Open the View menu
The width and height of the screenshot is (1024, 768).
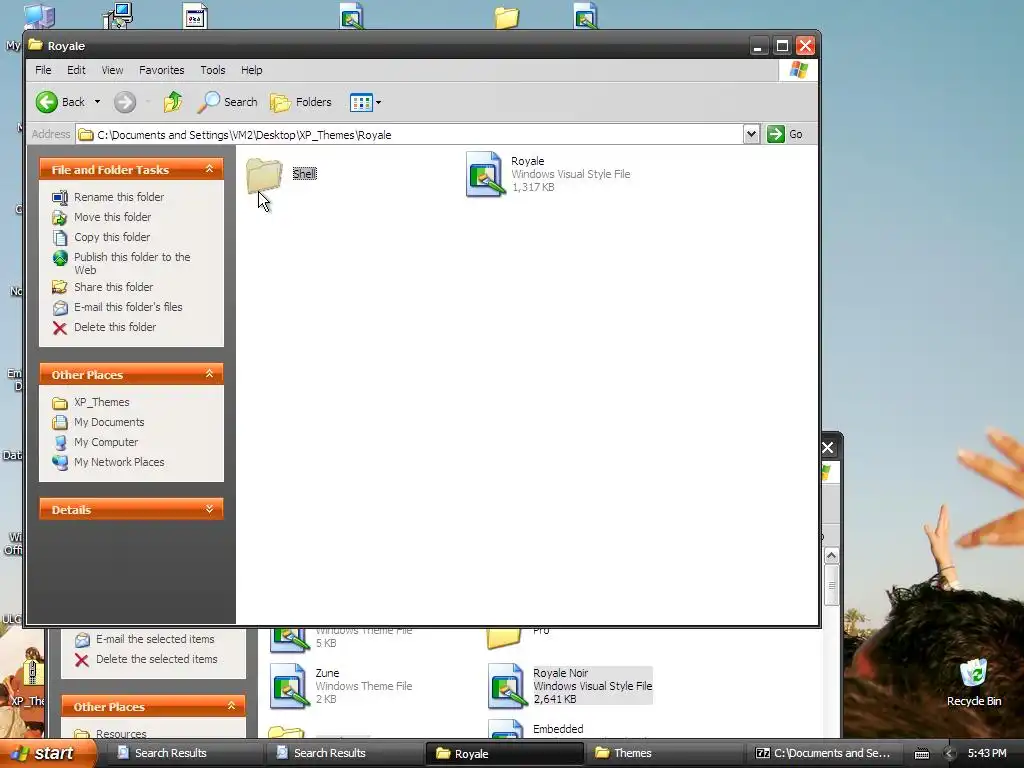(112, 70)
